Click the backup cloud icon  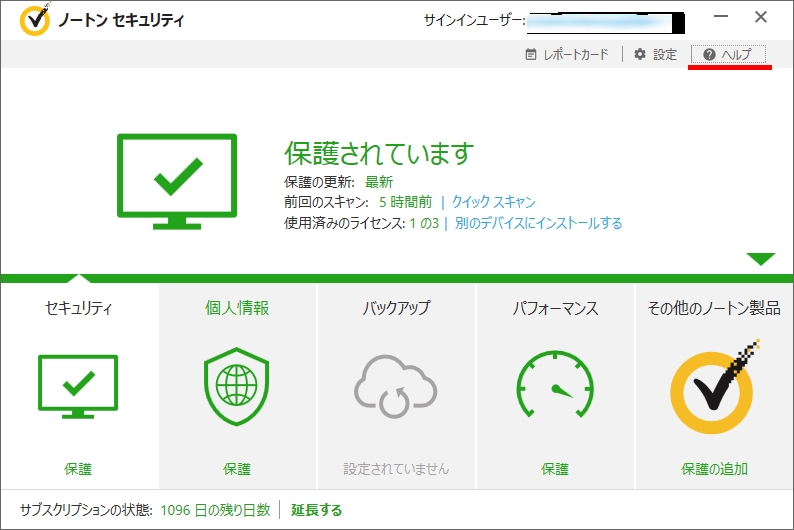pos(395,386)
